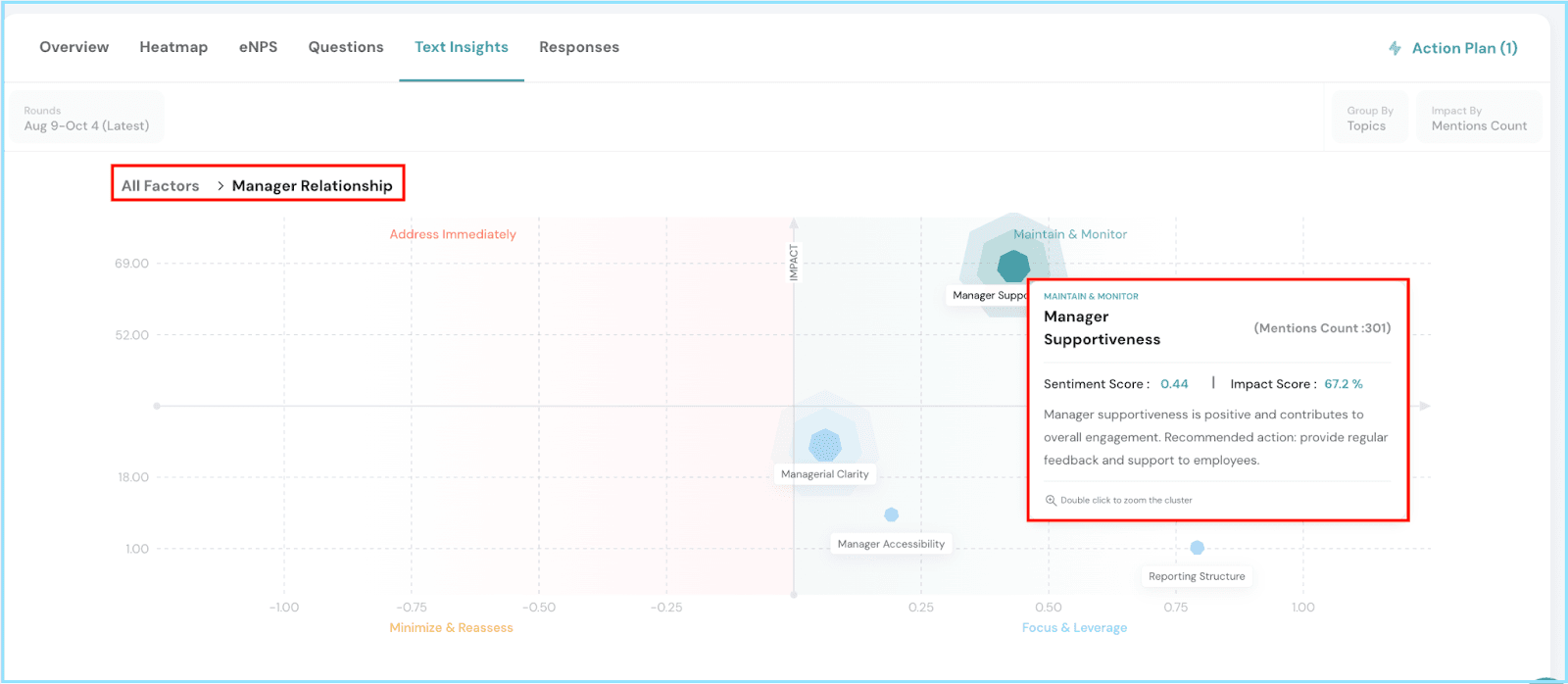Click the Reporting Structure label
The height and width of the screenshot is (684, 1568).
click(1197, 576)
